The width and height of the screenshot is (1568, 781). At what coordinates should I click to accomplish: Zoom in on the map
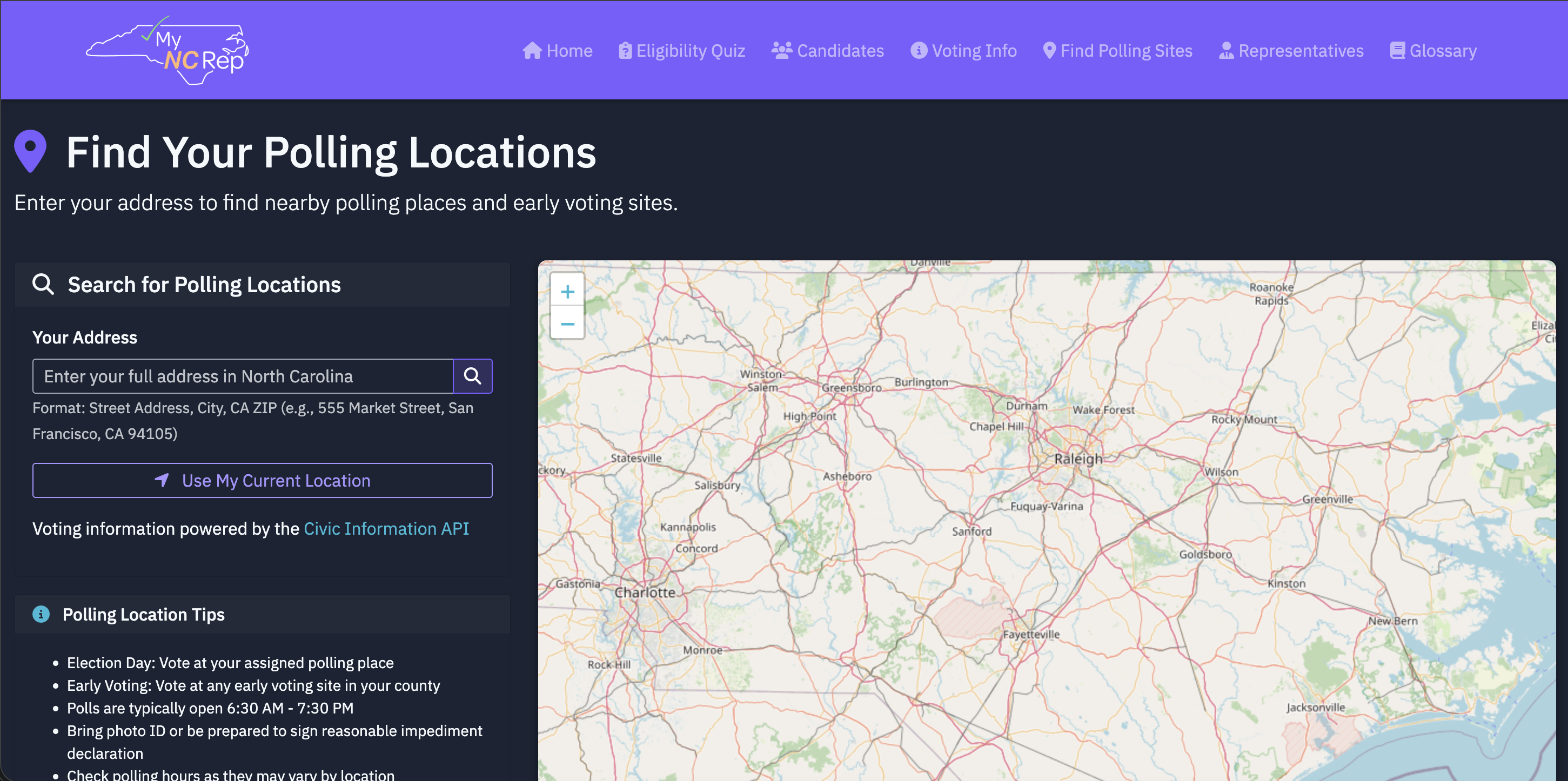(x=567, y=291)
